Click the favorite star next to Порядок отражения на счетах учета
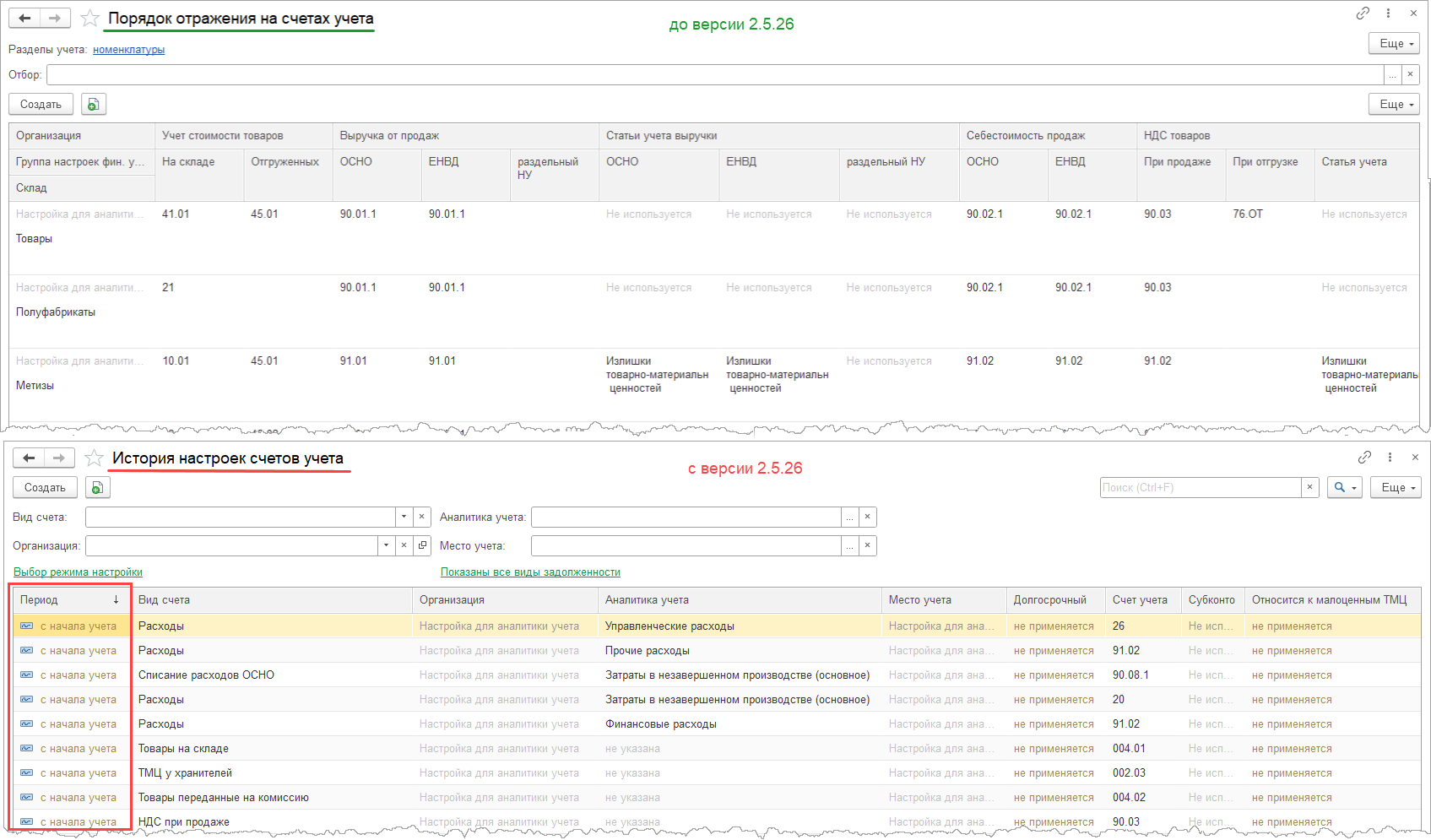 pos(89,19)
